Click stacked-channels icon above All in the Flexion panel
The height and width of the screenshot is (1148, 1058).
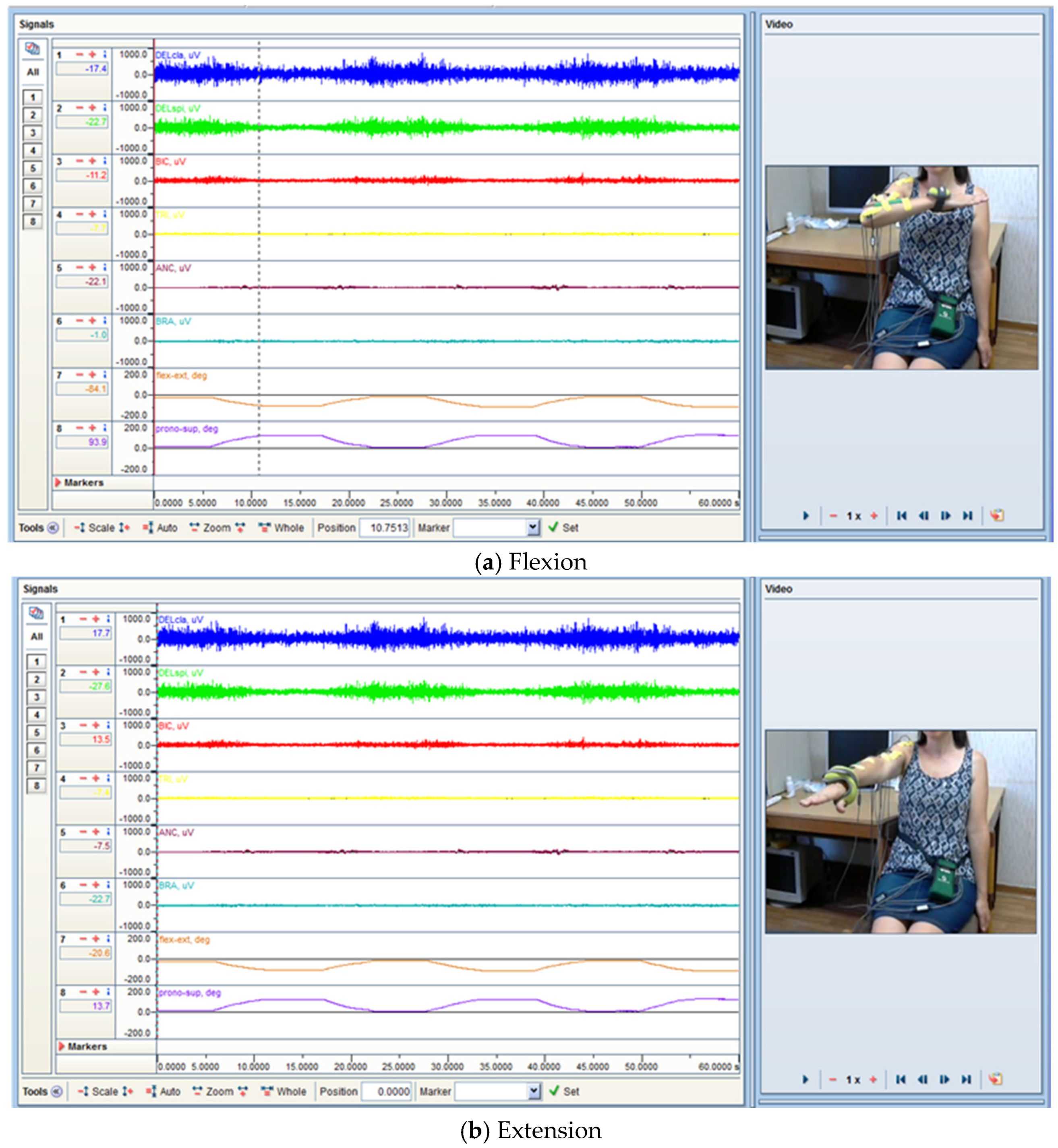pyautogui.click(x=33, y=49)
